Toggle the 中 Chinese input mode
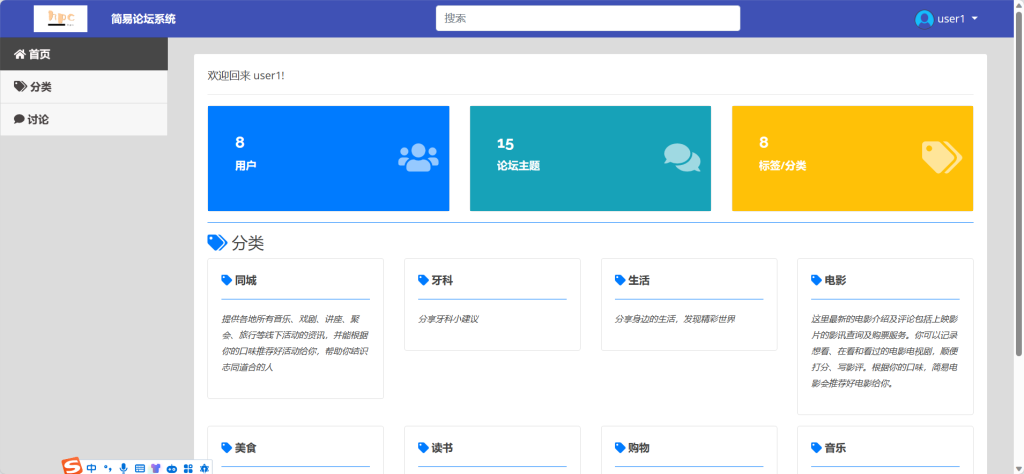 click(x=91, y=468)
